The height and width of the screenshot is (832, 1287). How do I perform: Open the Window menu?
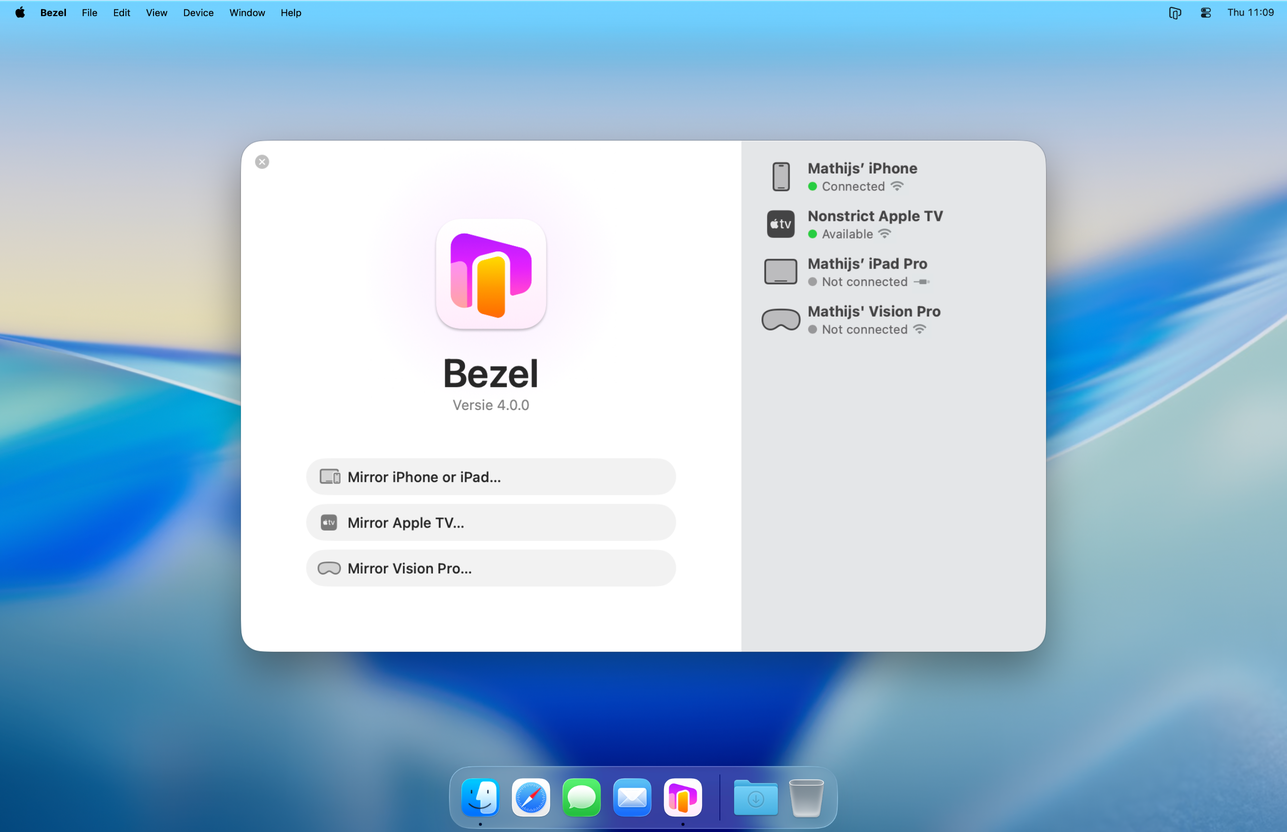tap(247, 13)
